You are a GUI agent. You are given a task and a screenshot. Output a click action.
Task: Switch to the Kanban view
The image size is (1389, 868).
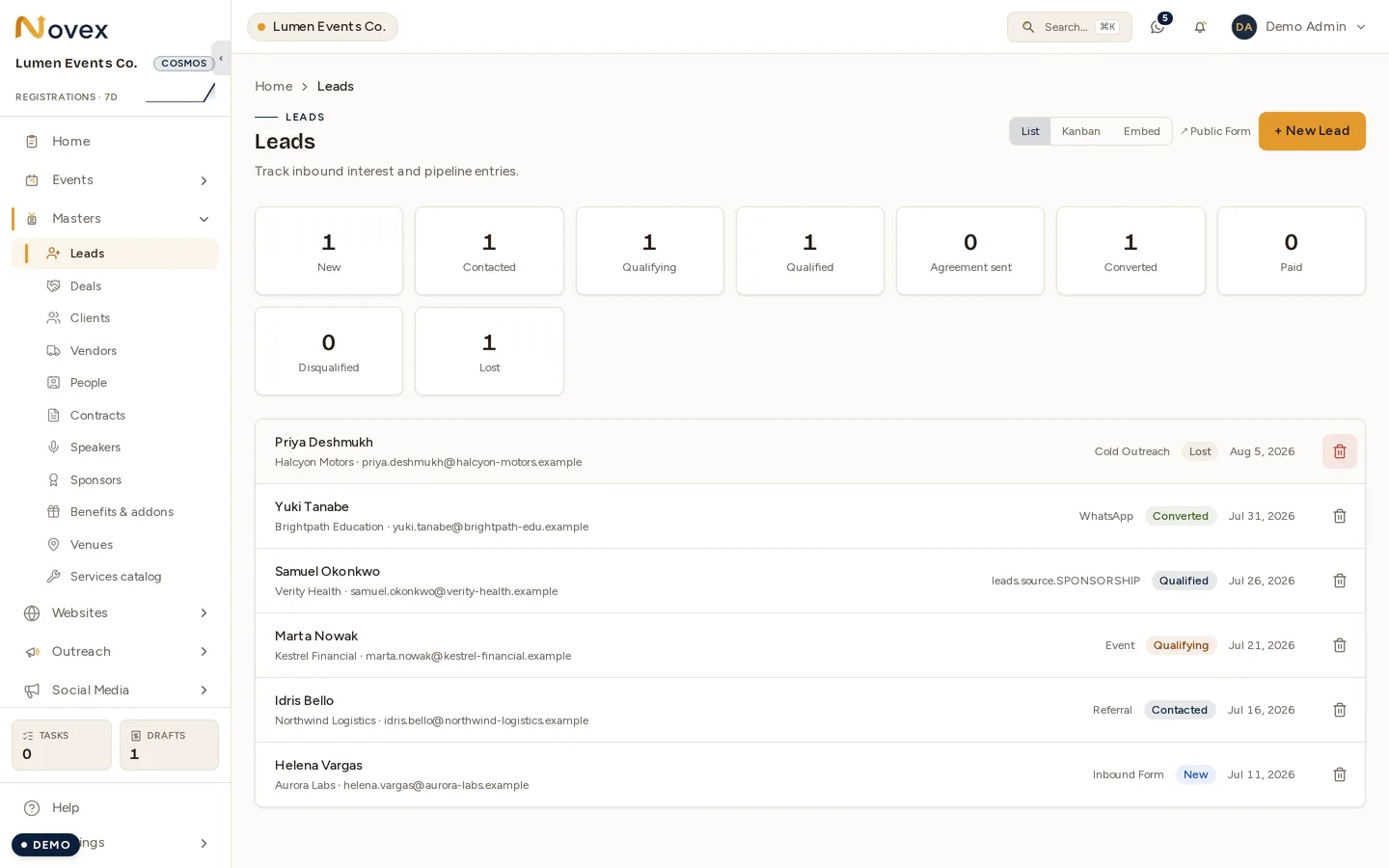tap(1081, 131)
